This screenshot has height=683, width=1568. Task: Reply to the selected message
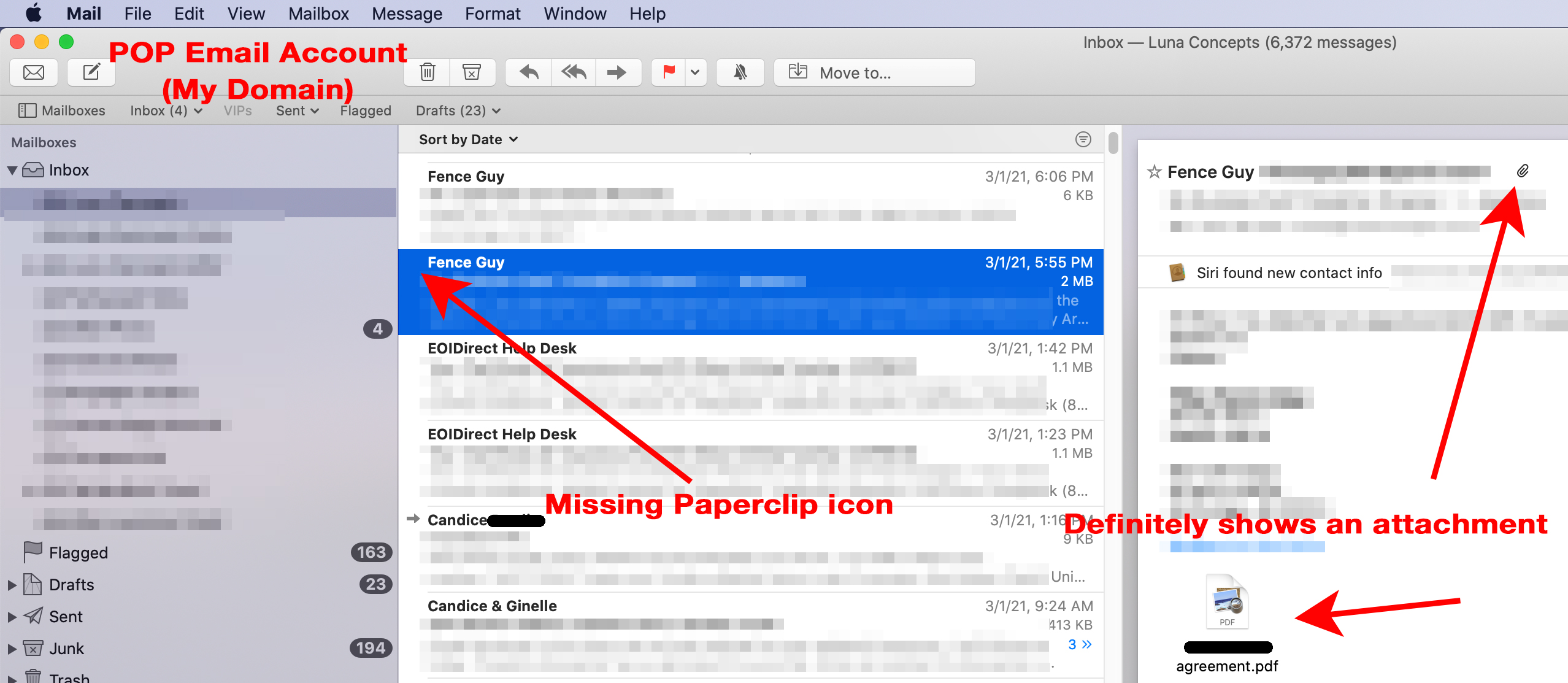[529, 72]
